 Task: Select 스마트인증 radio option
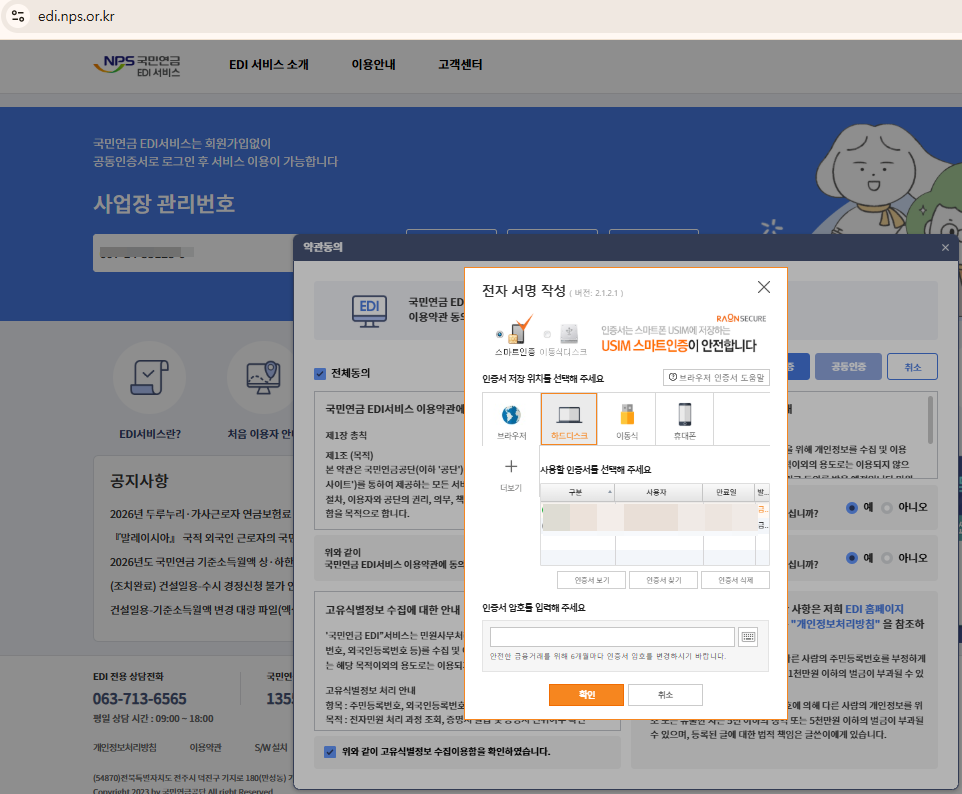point(499,334)
